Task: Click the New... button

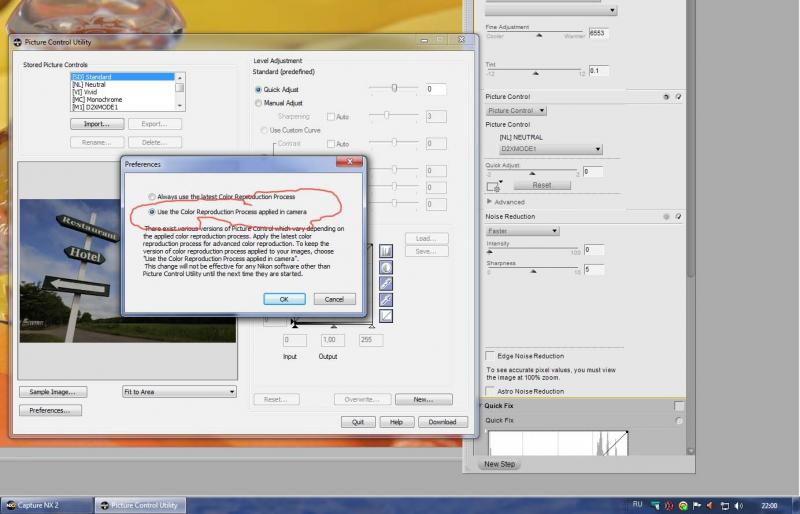Action: (x=423, y=399)
